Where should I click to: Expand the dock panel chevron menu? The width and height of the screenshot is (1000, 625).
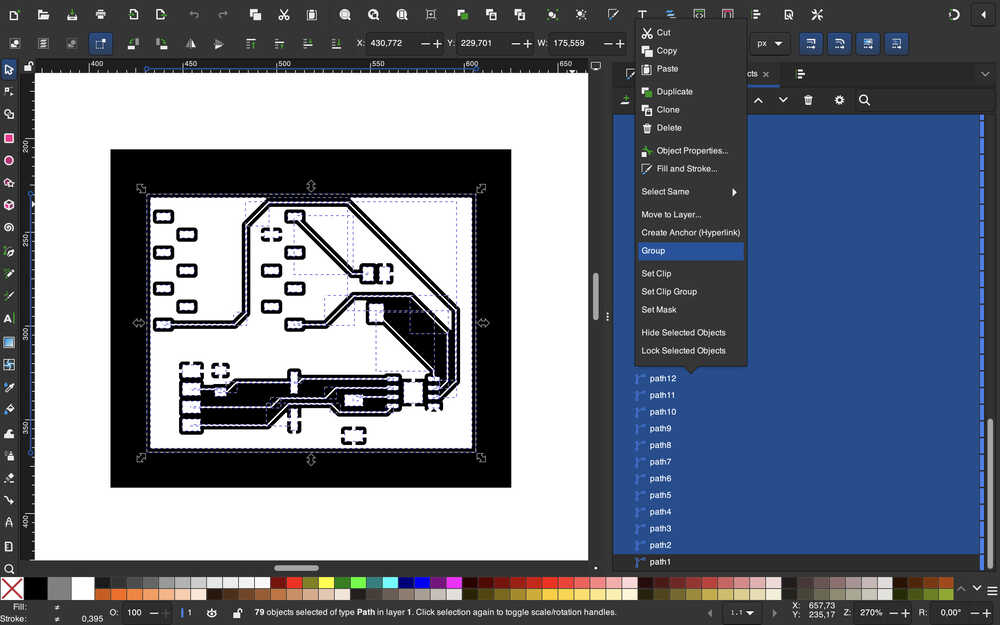984,74
